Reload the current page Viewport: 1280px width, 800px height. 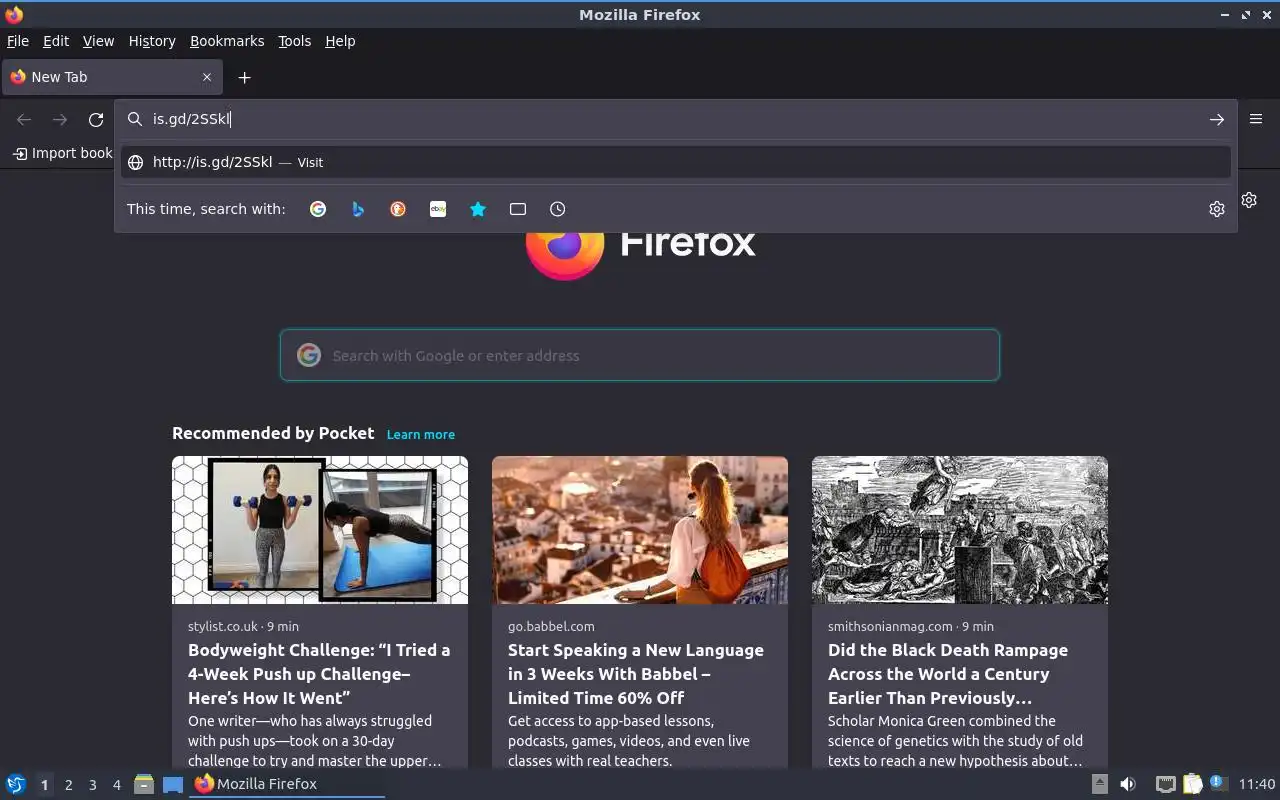point(96,119)
